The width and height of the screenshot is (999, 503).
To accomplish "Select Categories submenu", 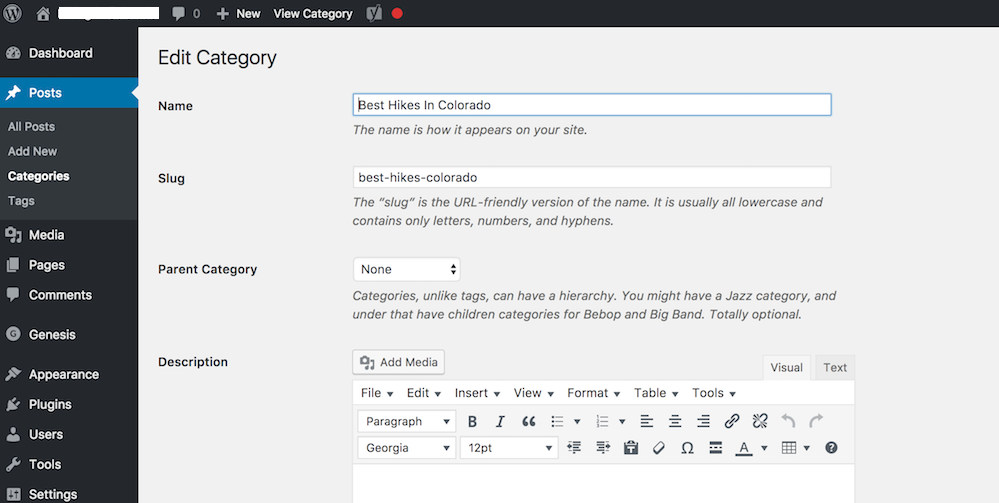I will (39, 176).
